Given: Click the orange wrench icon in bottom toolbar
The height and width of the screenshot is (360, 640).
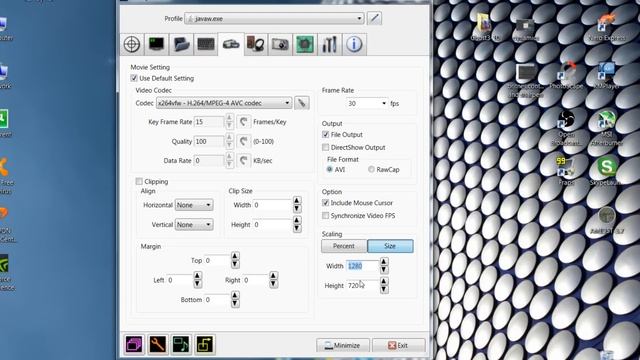Looking at the screenshot, I should click(x=158, y=344).
